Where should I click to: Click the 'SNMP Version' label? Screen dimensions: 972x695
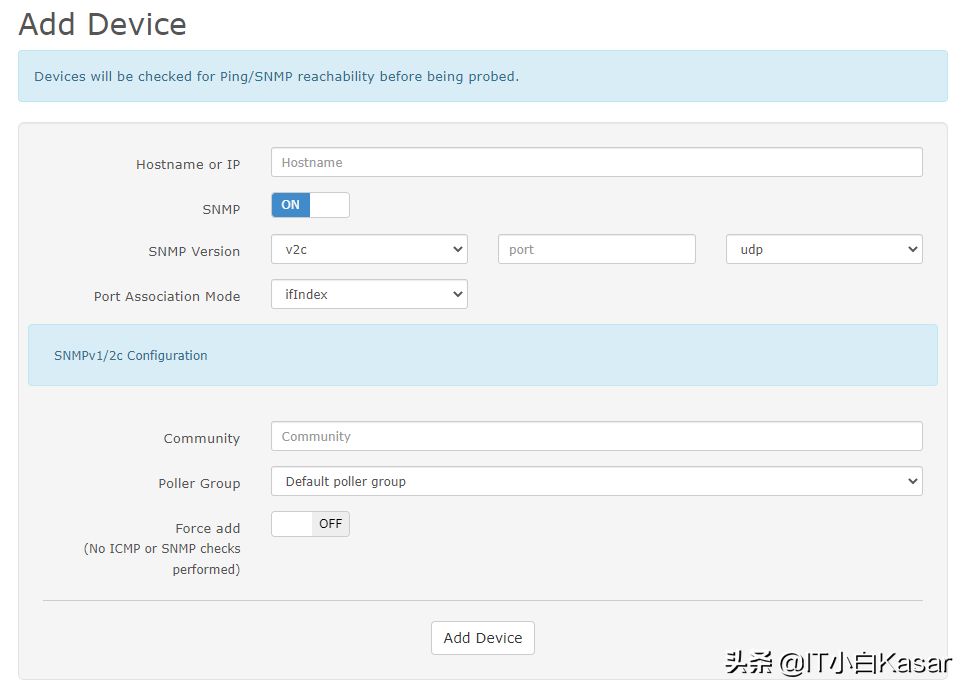194,252
